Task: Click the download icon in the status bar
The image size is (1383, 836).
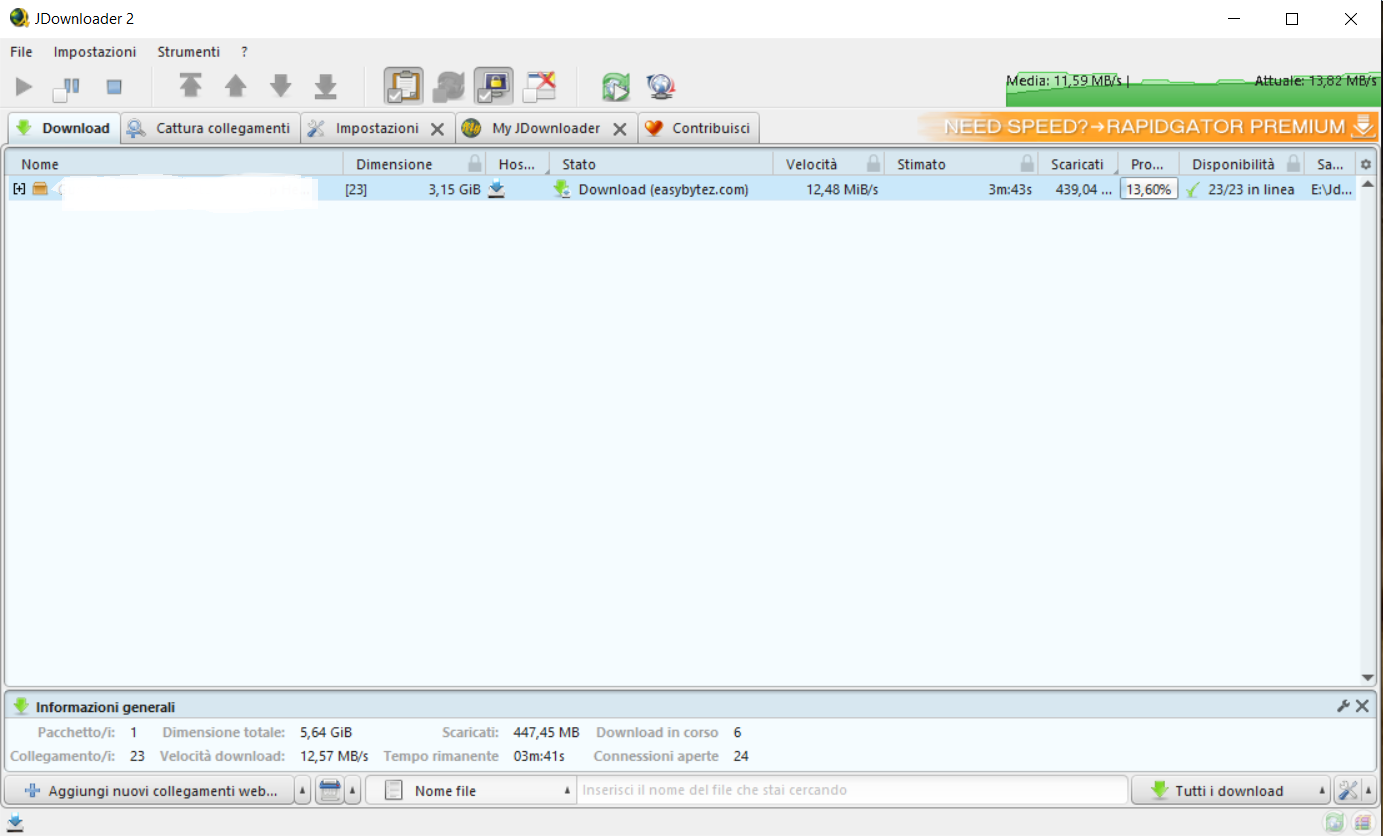Action: point(15,822)
